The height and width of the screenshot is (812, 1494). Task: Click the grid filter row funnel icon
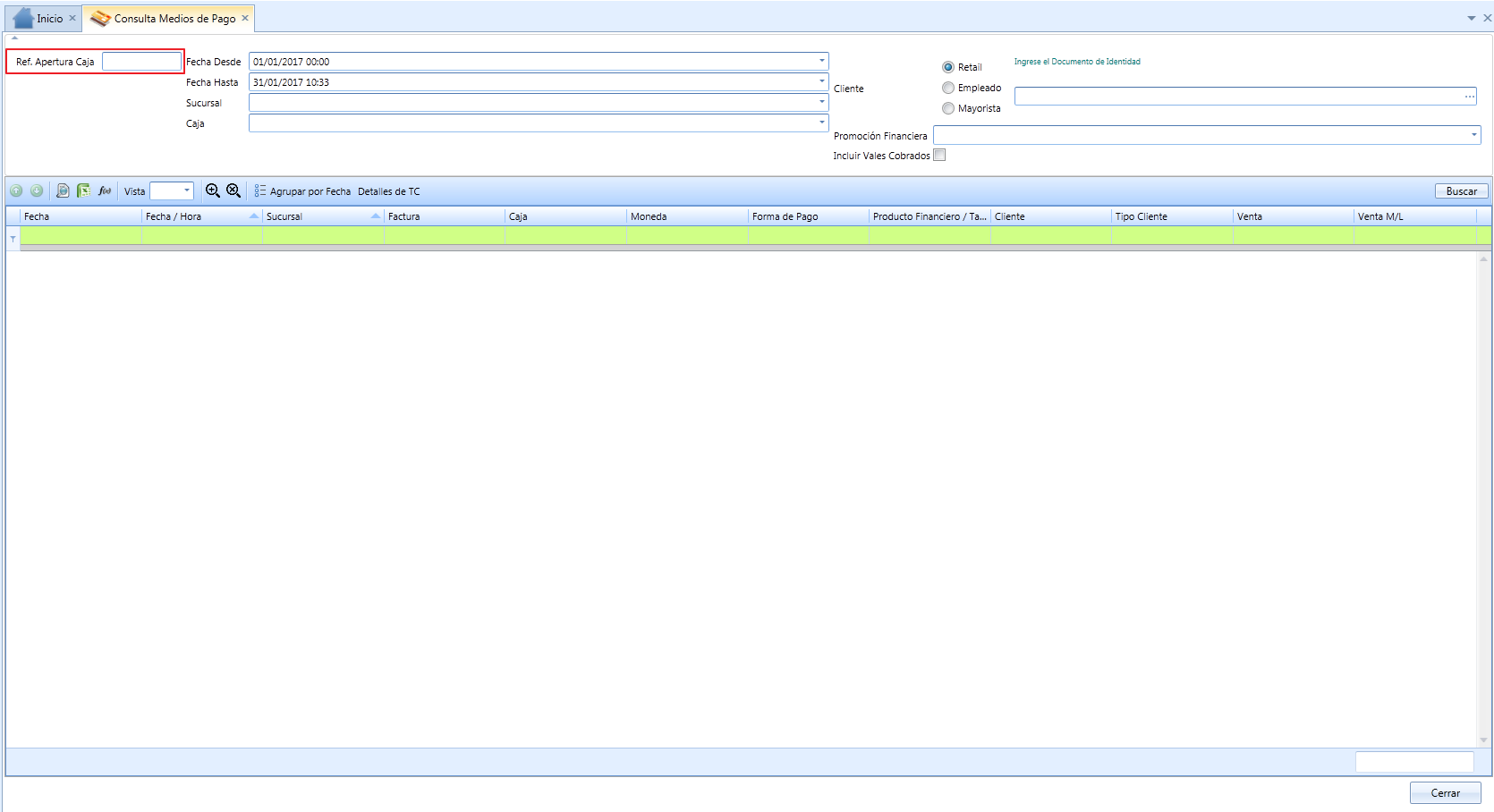pyautogui.click(x=13, y=238)
